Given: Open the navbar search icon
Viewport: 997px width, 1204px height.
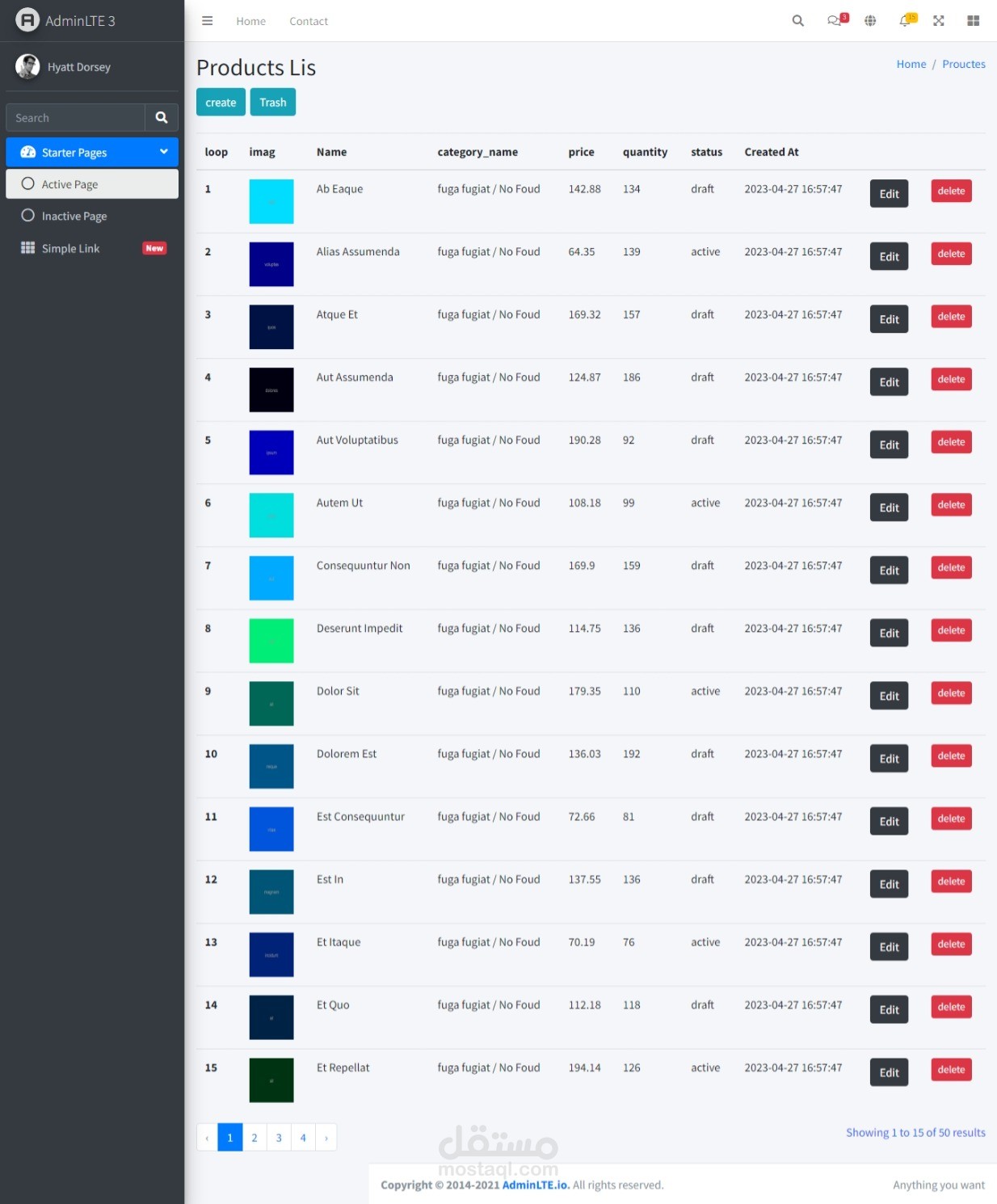Looking at the screenshot, I should point(797,21).
